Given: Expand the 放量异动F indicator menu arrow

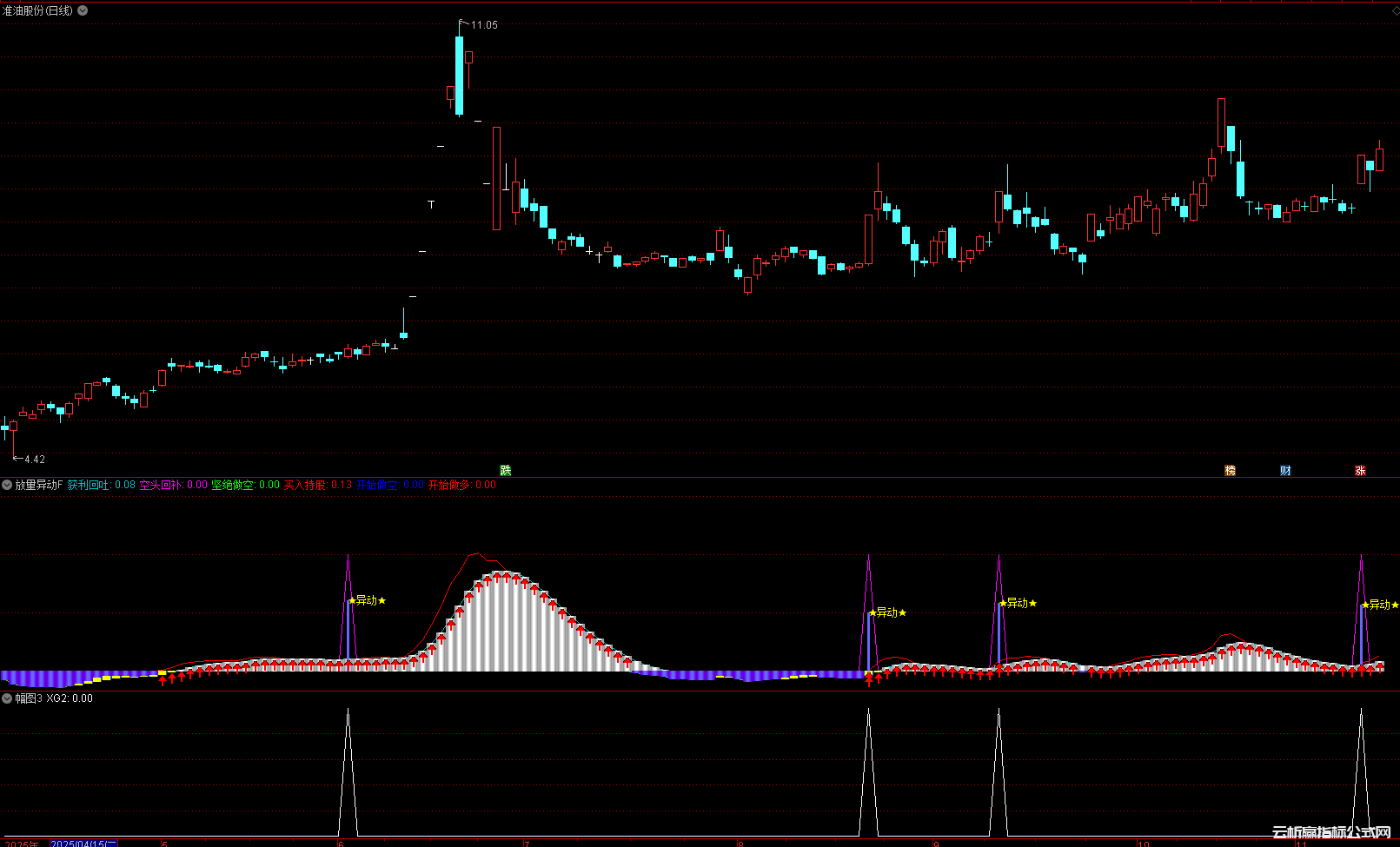Looking at the screenshot, I should 7,485.
